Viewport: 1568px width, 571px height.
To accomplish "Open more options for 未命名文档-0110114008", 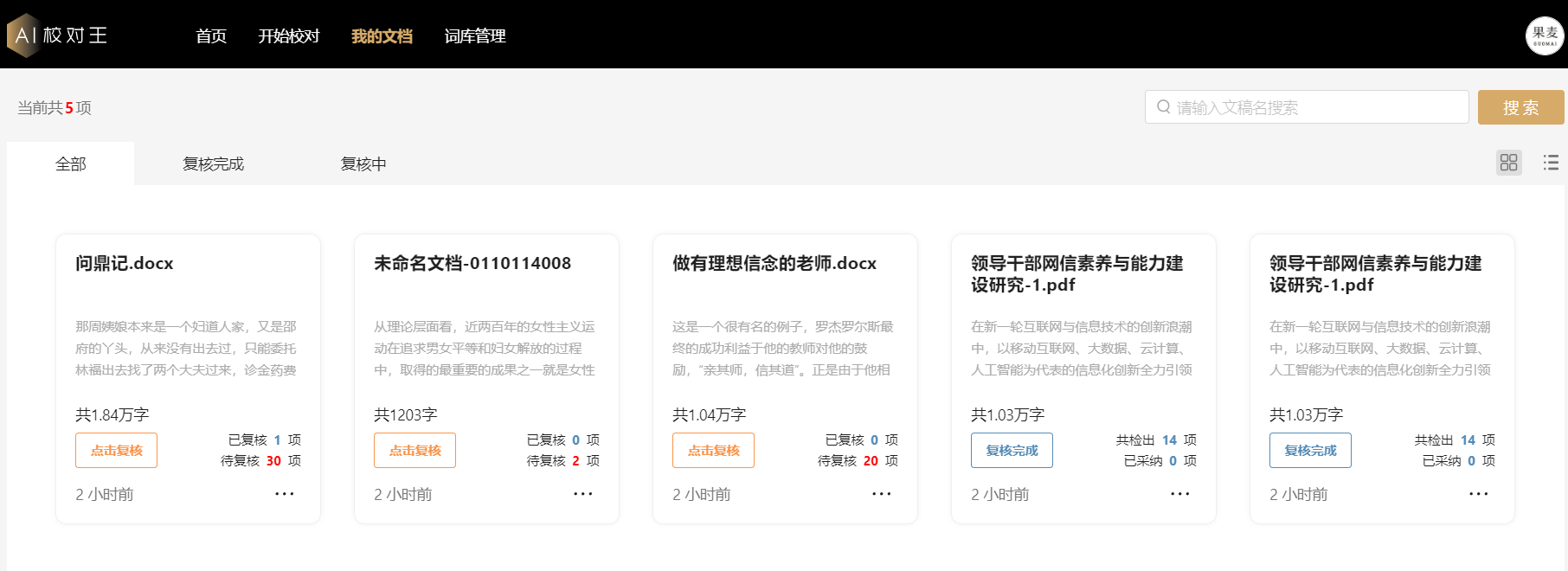I will 582,494.
